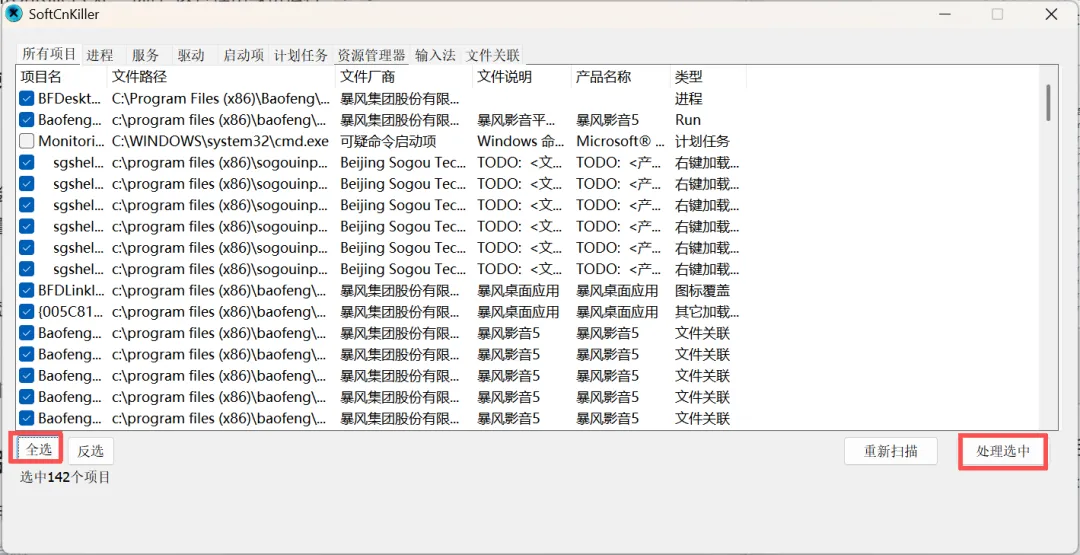Viewport: 1080px width, 555px height.
Task: Select the Monitori... item name
Action: (72, 141)
